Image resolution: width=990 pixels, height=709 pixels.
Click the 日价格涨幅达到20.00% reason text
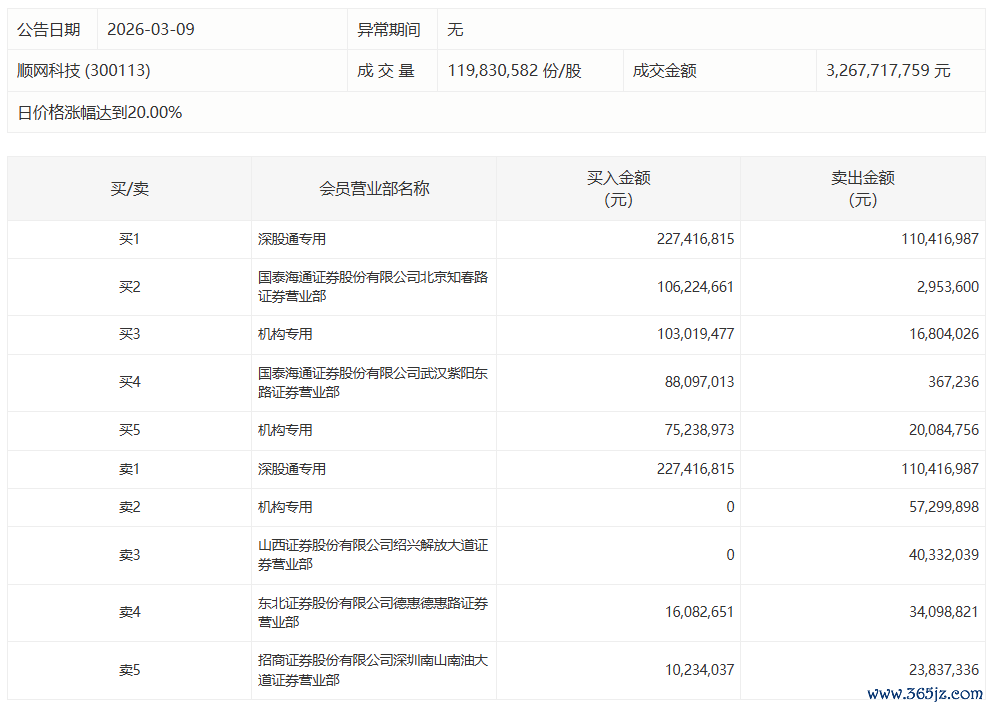[100, 112]
